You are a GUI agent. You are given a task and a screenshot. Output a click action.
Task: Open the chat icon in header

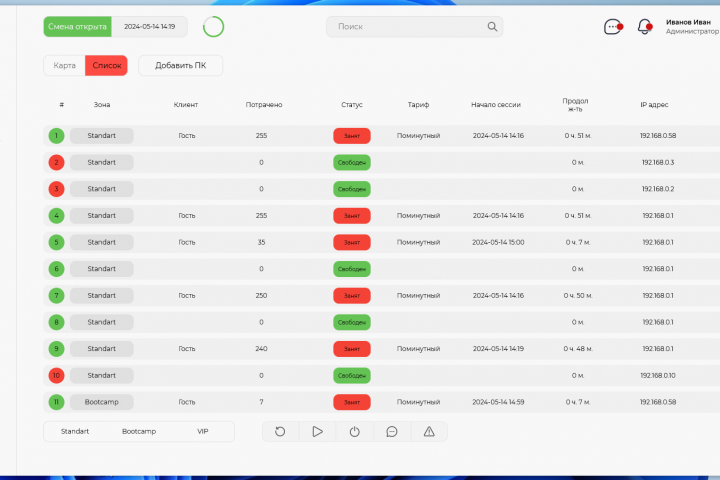coord(613,27)
